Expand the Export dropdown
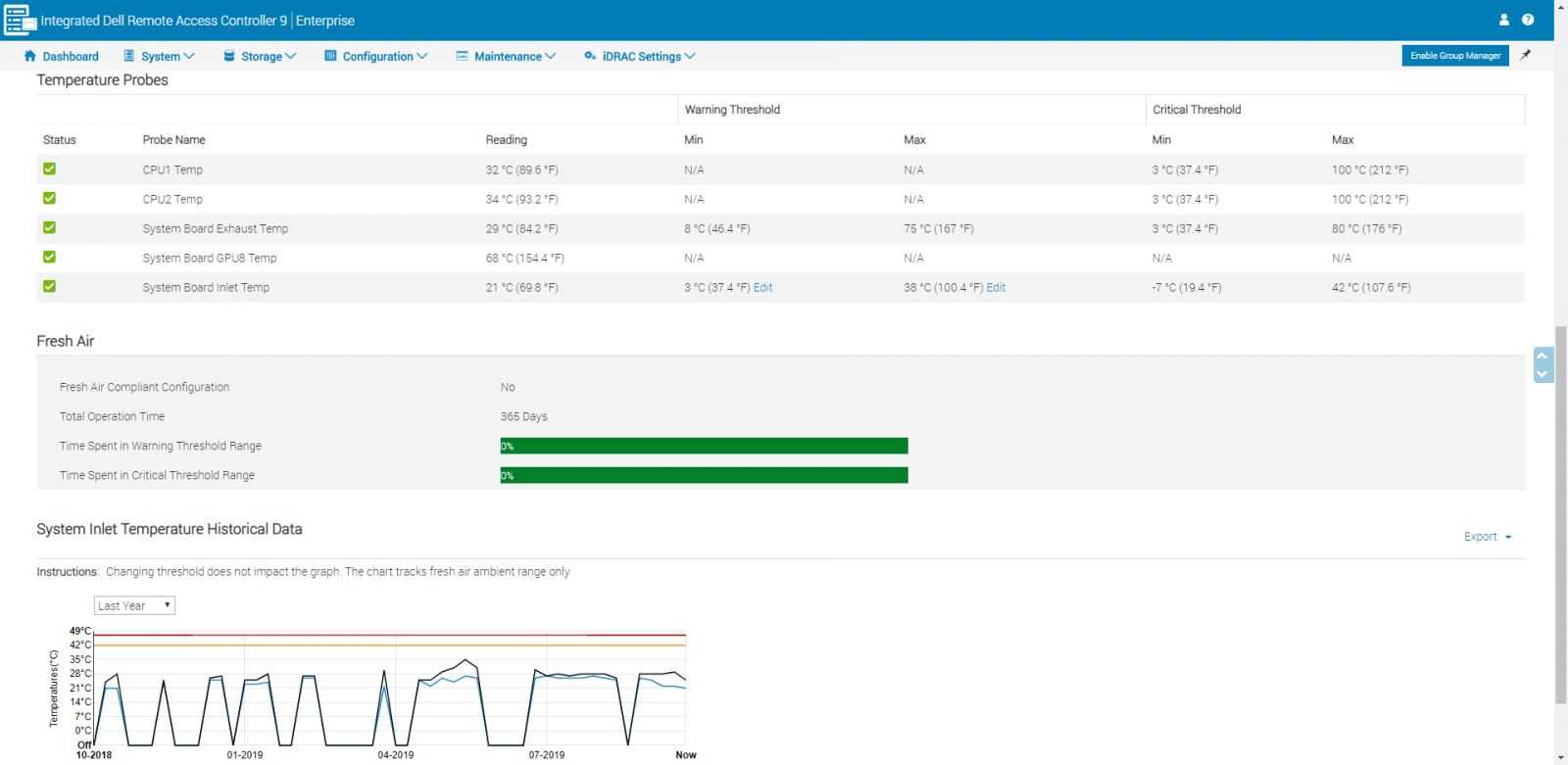 pos(1488,537)
